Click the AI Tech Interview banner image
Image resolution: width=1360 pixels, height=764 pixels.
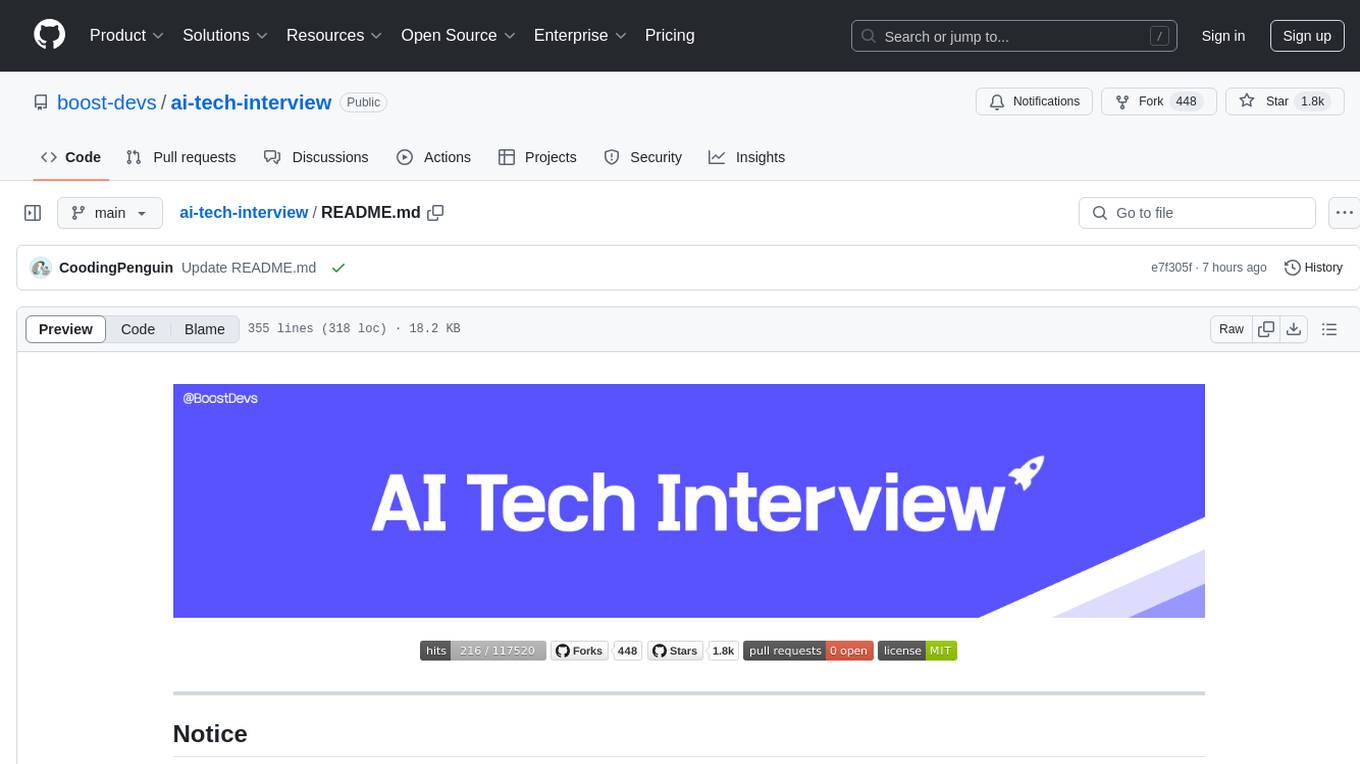689,501
